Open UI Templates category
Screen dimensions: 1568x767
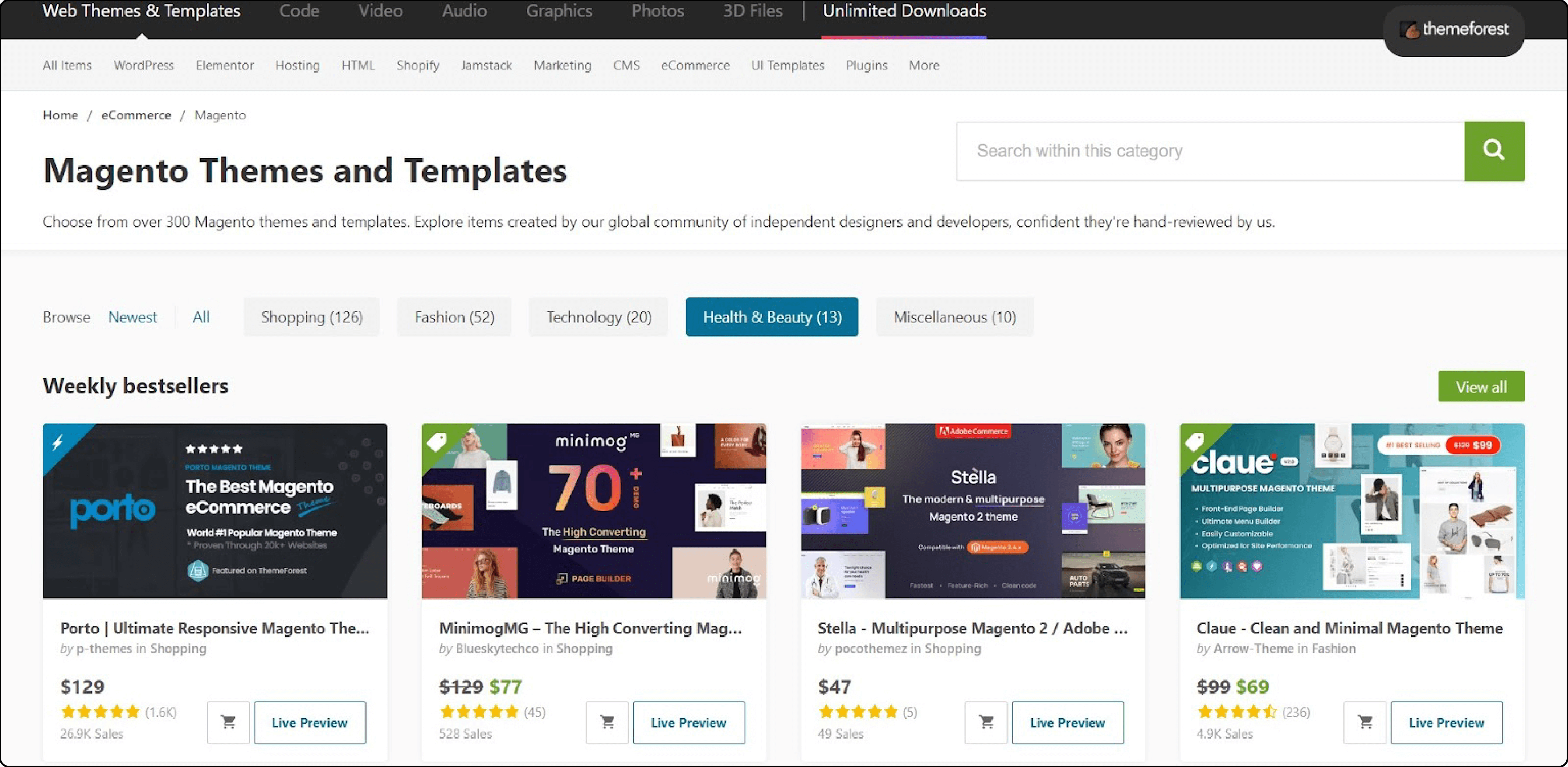(x=787, y=65)
